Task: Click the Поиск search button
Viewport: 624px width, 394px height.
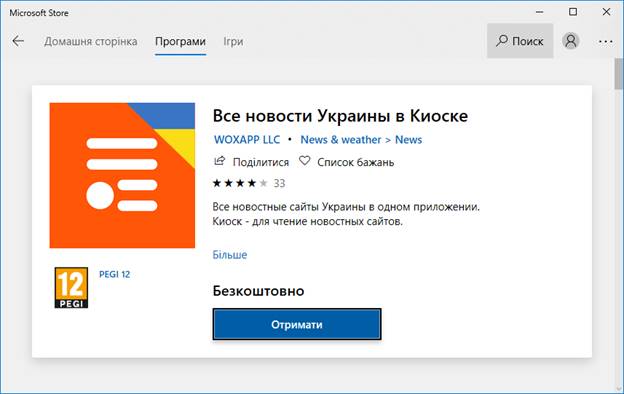Action: pyautogui.click(x=520, y=41)
